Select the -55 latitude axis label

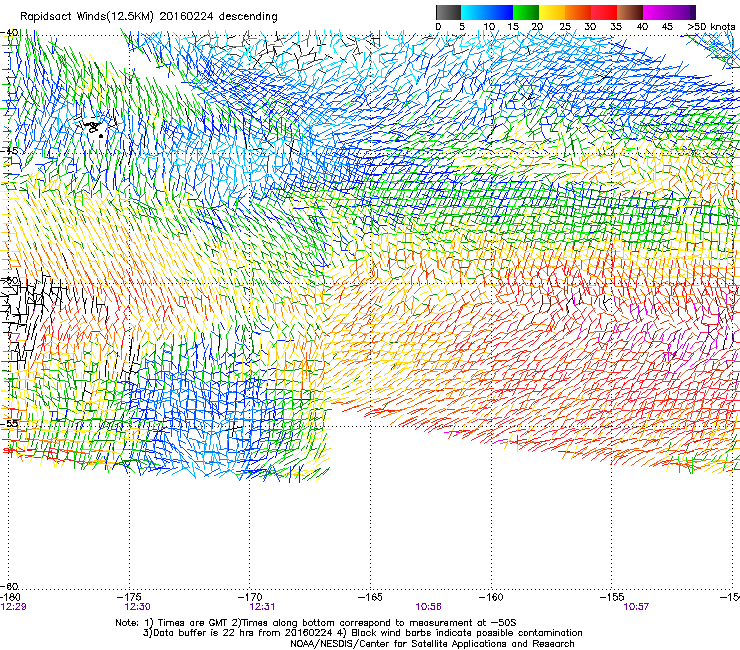click(9, 423)
